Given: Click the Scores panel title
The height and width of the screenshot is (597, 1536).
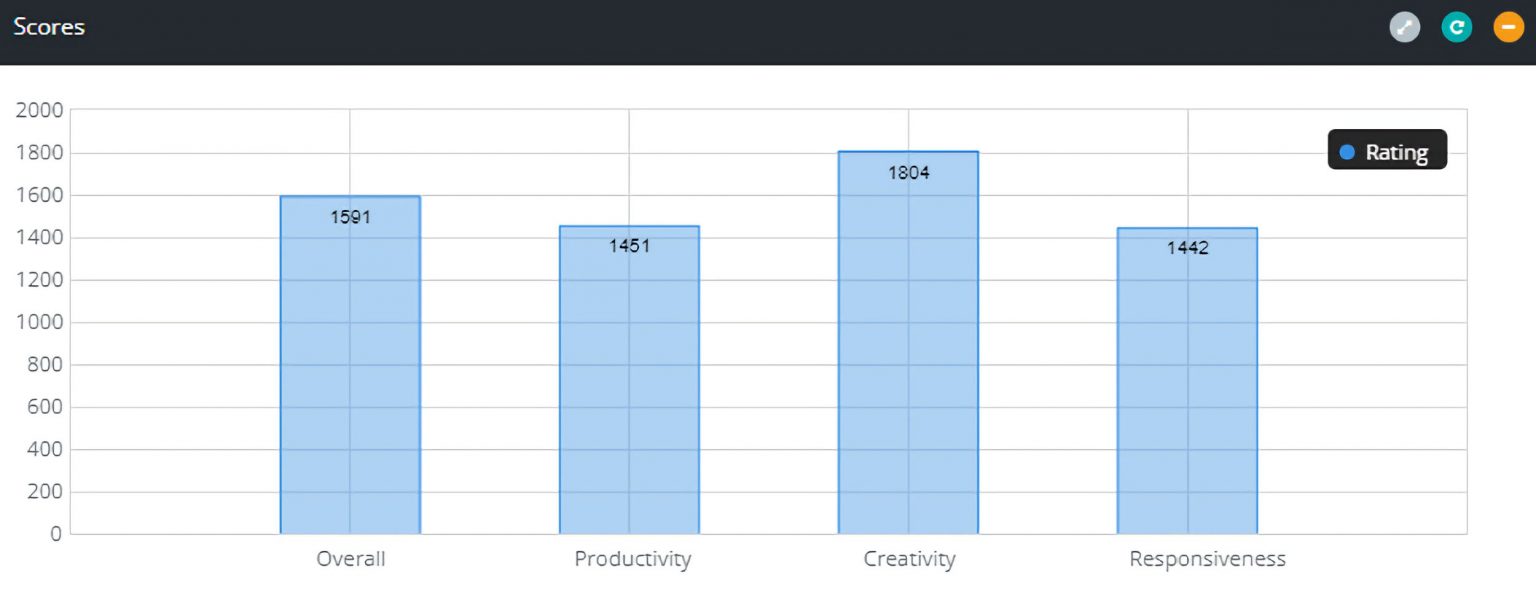Looking at the screenshot, I should point(49,27).
